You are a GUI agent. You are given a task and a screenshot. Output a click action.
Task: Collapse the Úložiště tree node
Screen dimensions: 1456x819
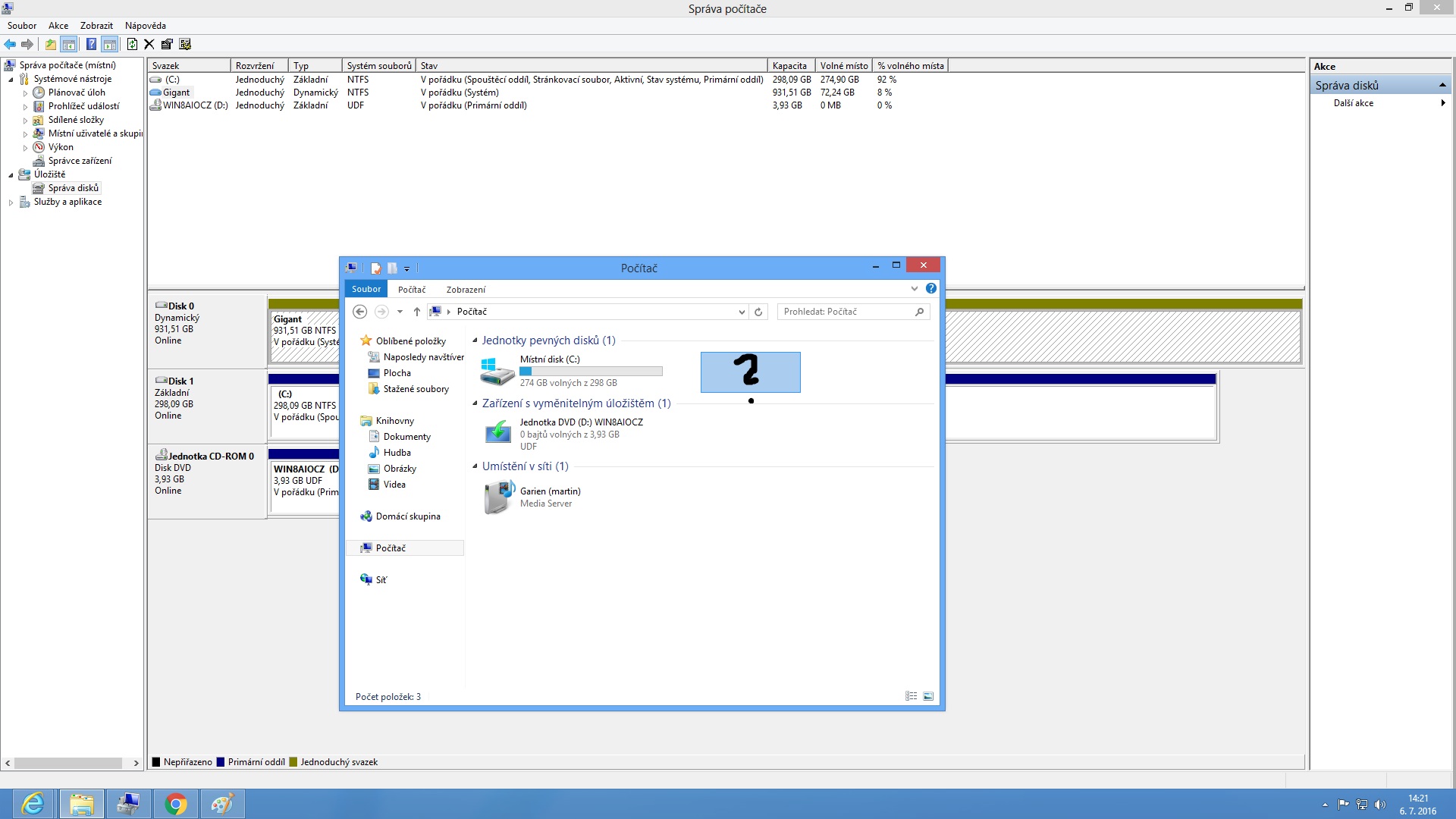tap(11, 174)
